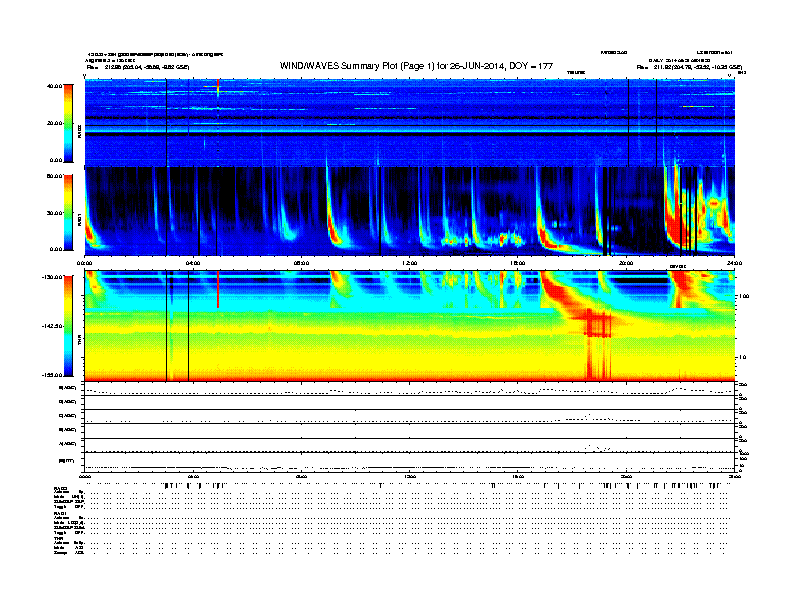Click the RAD1 vertical axis label
This screenshot has height=612, width=792.
coord(79,220)
